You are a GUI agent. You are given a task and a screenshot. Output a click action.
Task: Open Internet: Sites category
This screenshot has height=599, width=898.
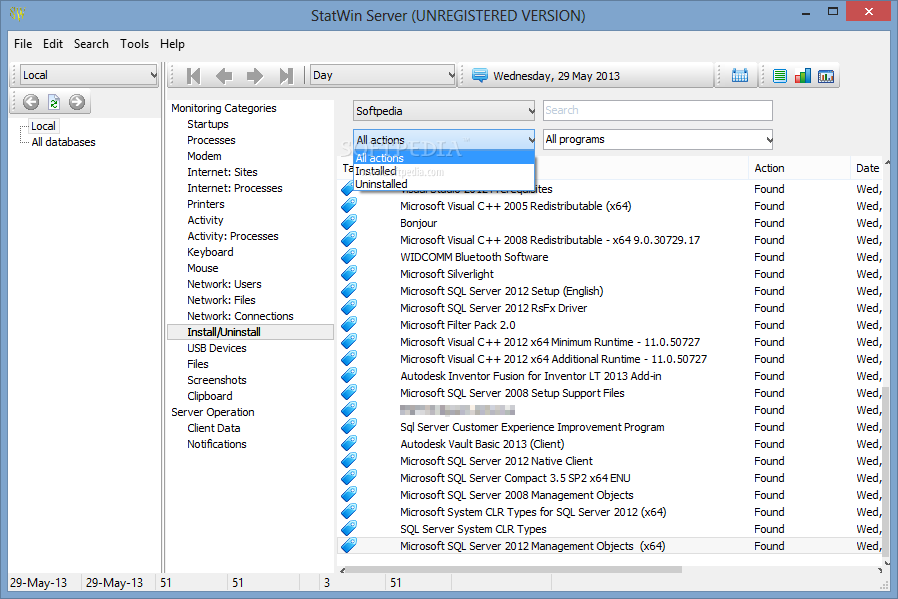(222, 172)
